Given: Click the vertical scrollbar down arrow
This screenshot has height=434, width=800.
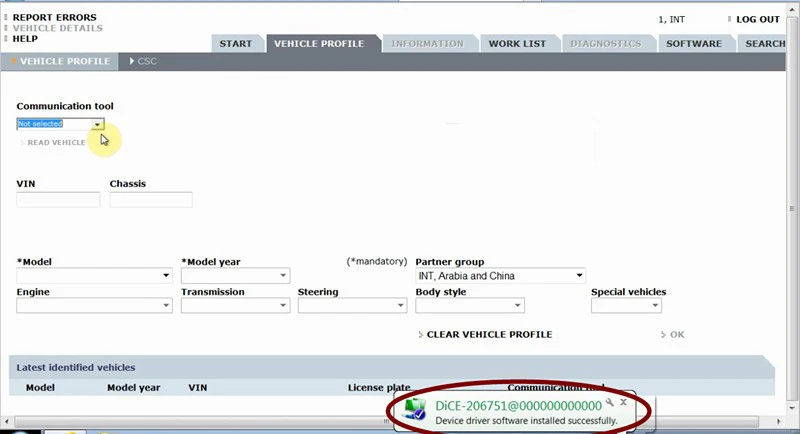Looking at the screenshot, I should (792, 408).
